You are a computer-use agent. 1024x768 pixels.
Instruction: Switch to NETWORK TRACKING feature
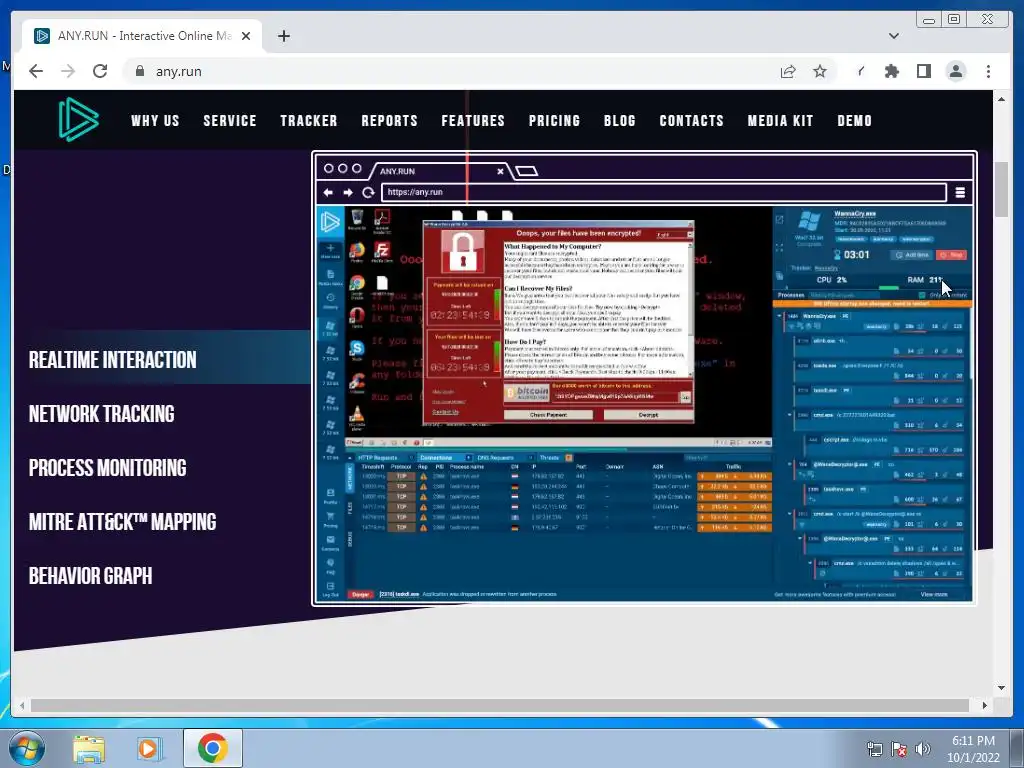(x=101, y=414)
